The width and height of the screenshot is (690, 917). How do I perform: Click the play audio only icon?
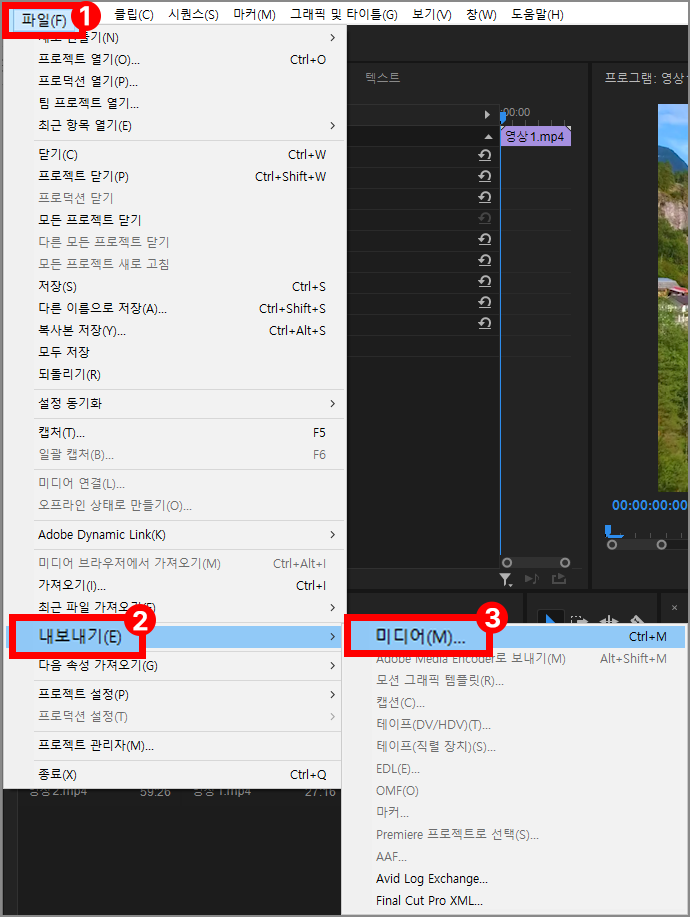click(532, 579)
